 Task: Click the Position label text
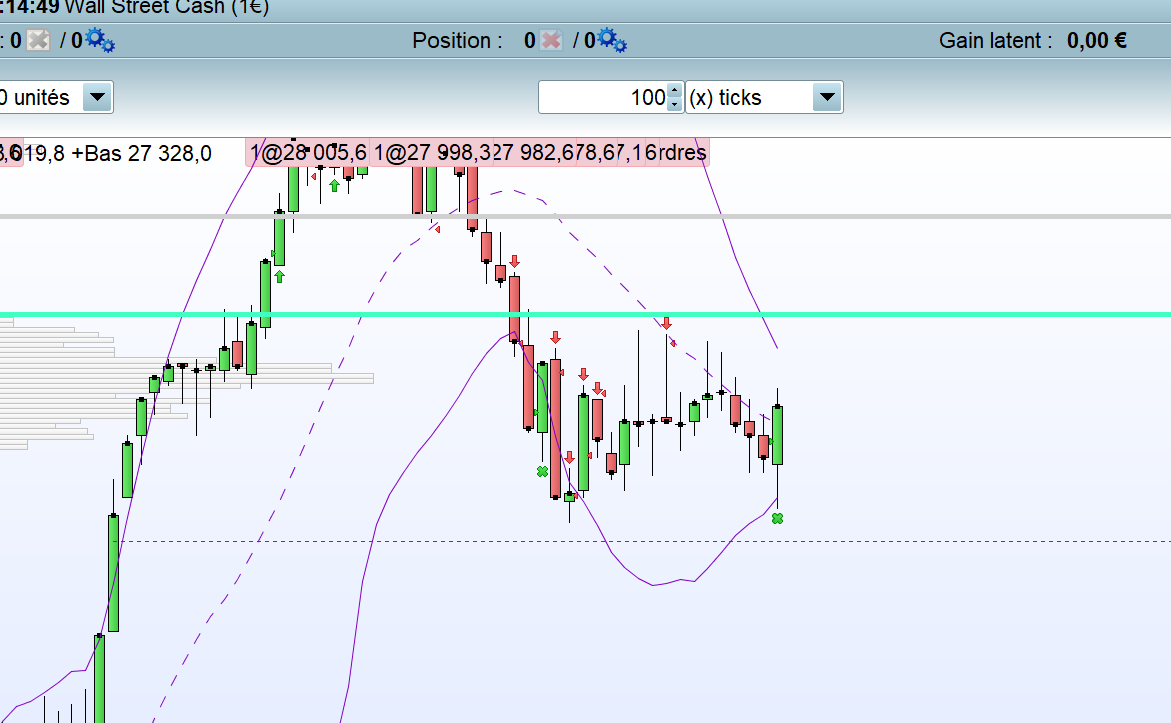tap(457, 40)
